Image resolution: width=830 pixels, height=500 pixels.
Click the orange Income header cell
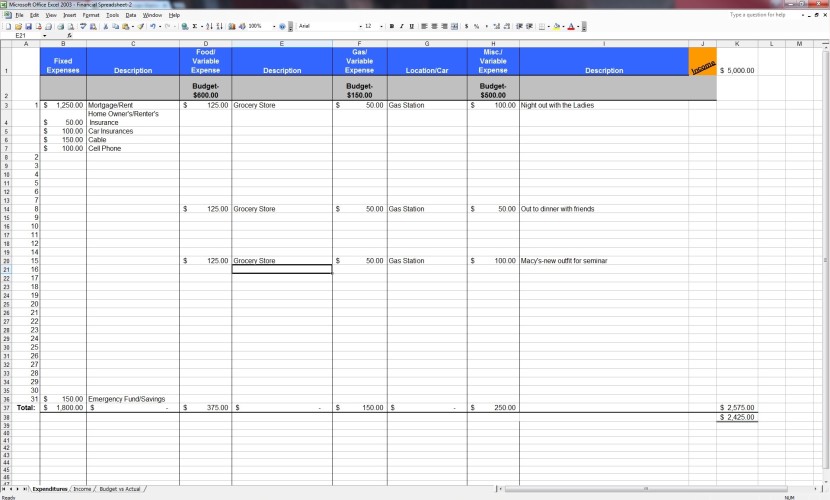(x=702, y=61)
